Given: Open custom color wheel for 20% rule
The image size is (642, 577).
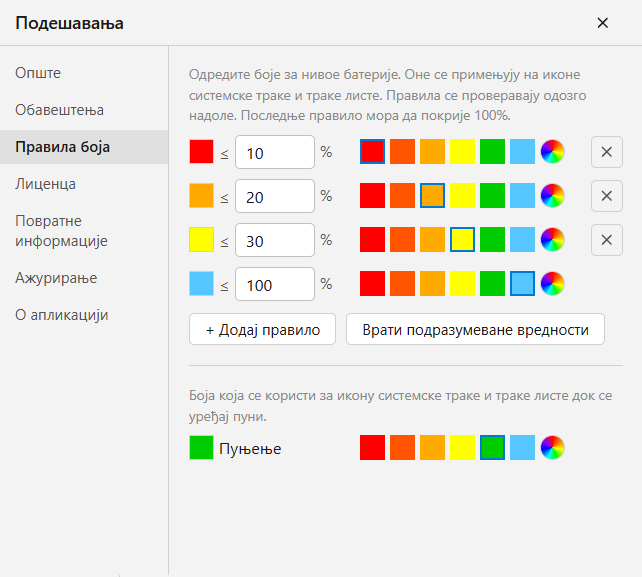Looking at the screenshot, I should click(552, 195).
